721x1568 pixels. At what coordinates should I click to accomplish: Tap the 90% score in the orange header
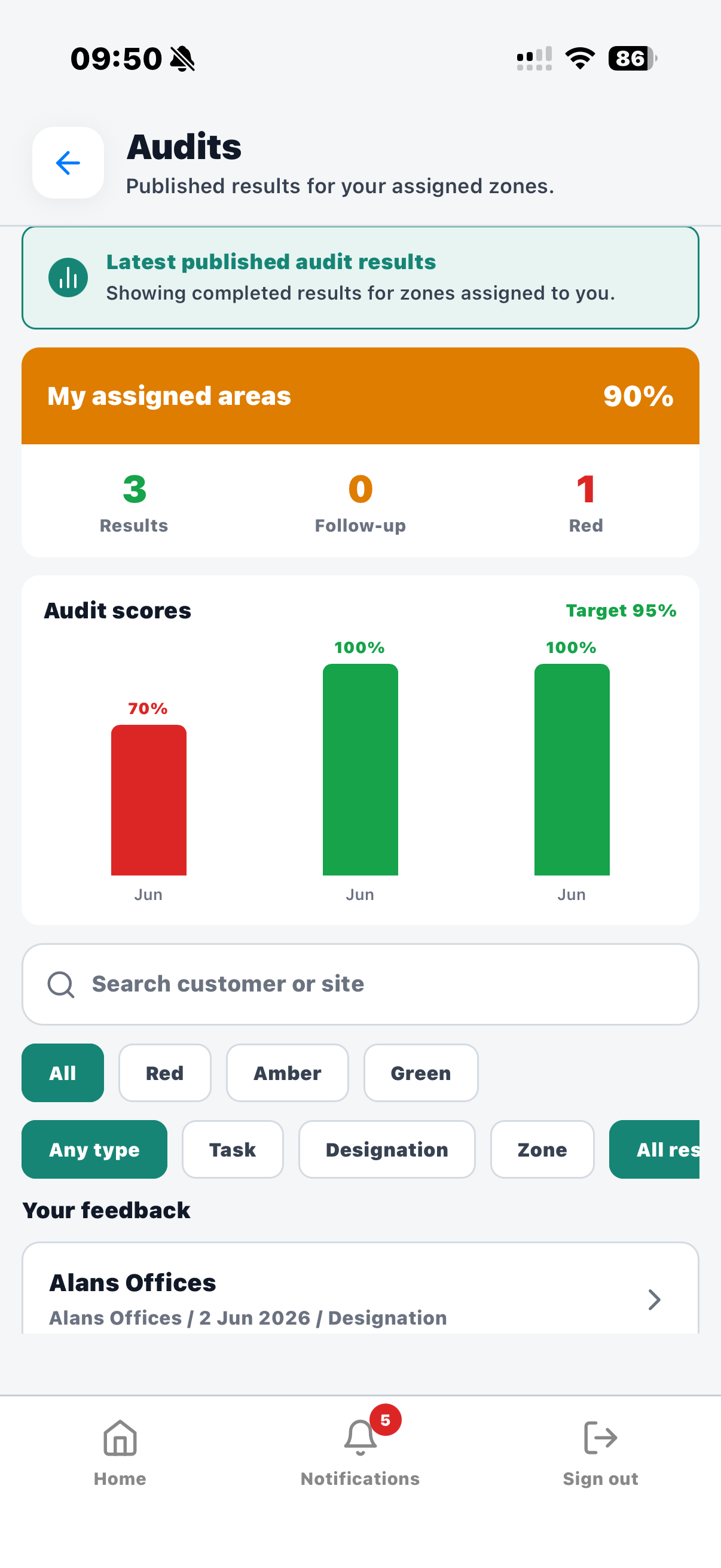pos(638,396)
